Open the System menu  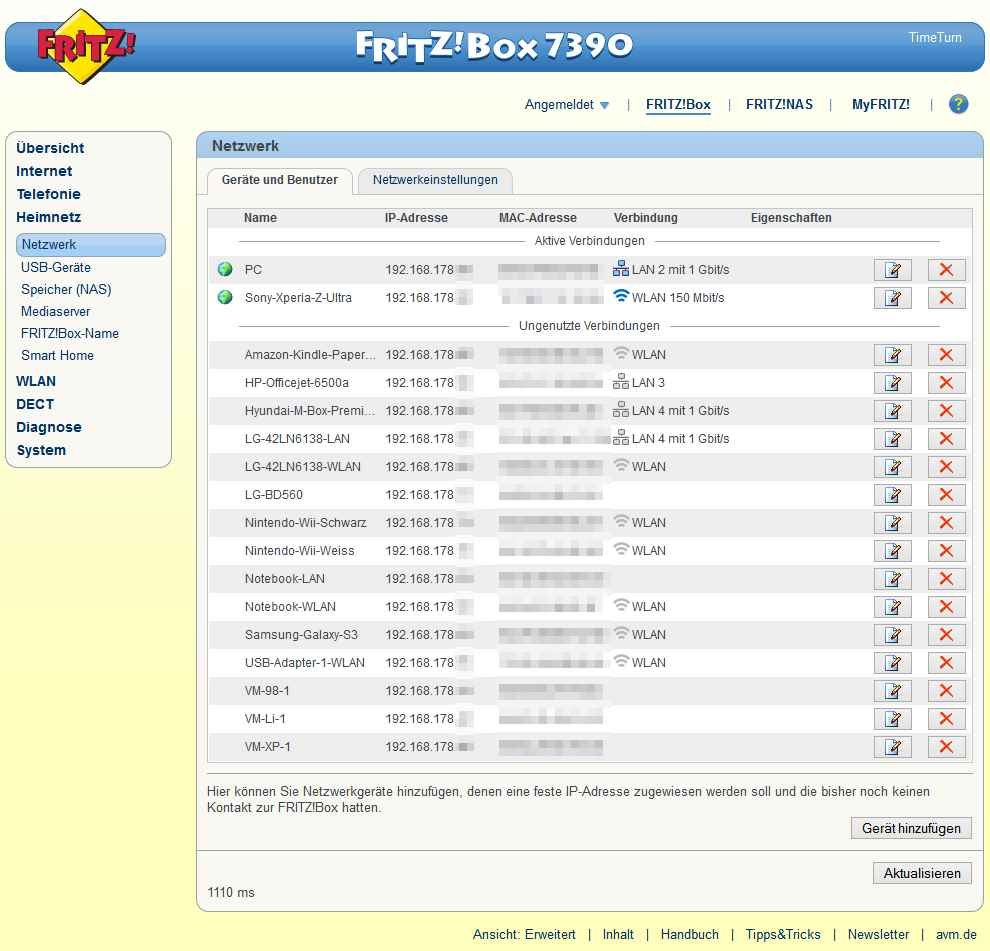(41, 450)
